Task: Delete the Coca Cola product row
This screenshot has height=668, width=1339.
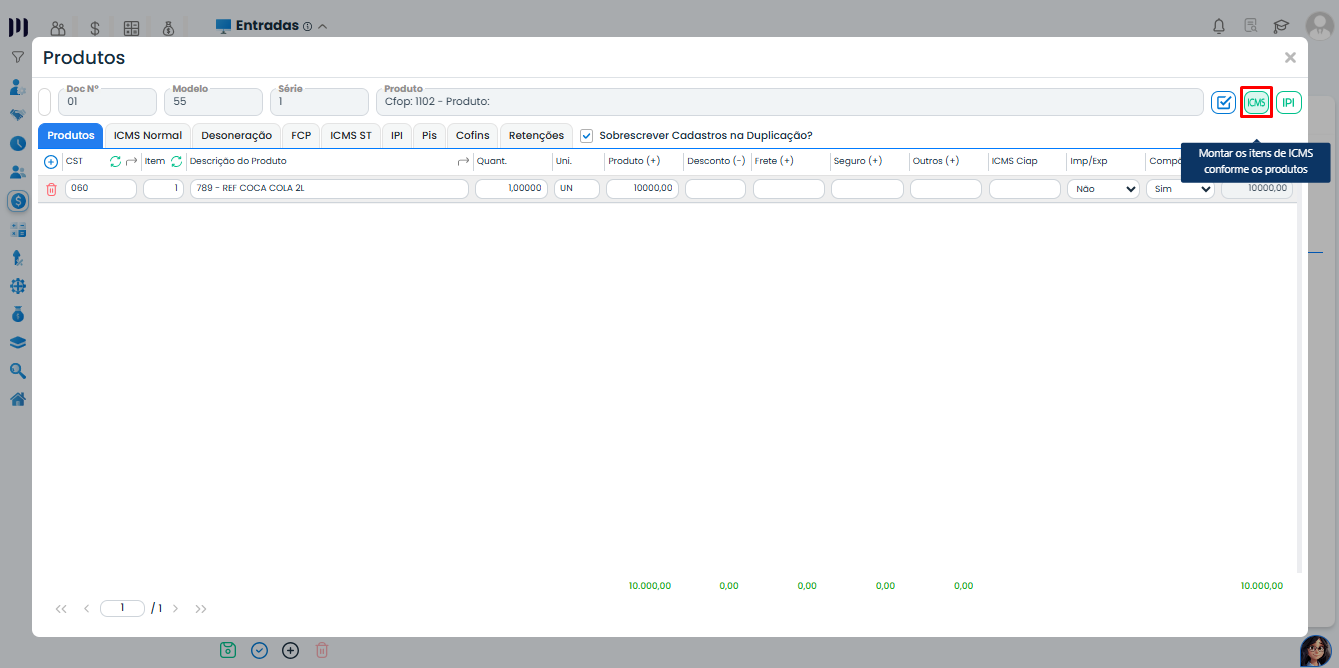Action: coord(51,189)
